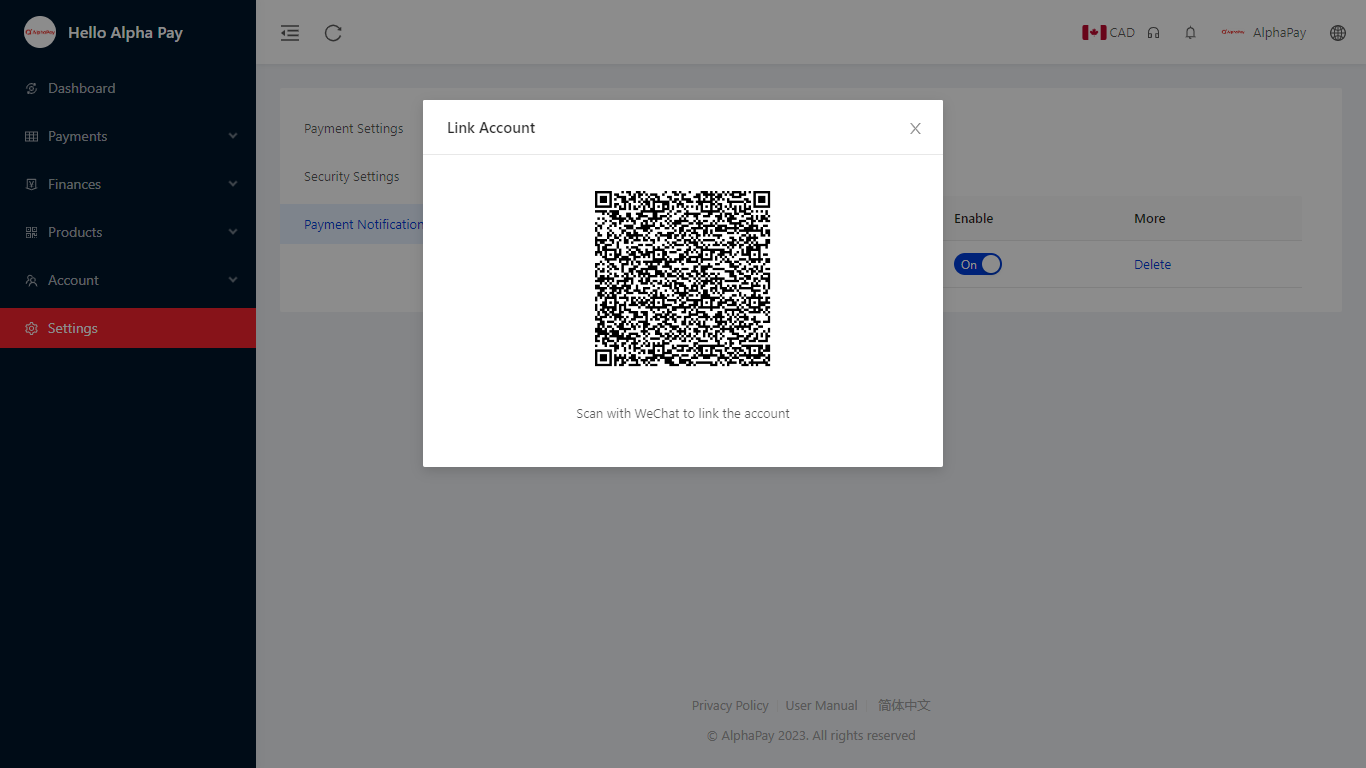Screen dimensions: 1366x768
Task: Expand the Account submenu chevron
Action: coord(233,280)
